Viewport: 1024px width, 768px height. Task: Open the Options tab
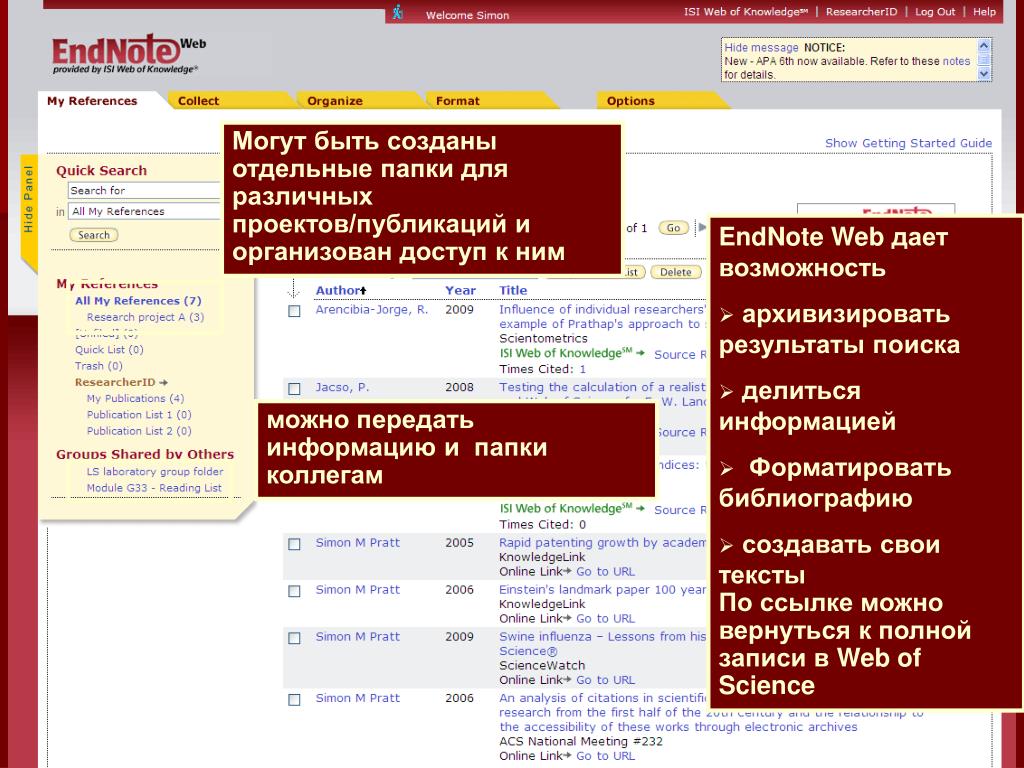pyautogui.click(x=630, y=101)
